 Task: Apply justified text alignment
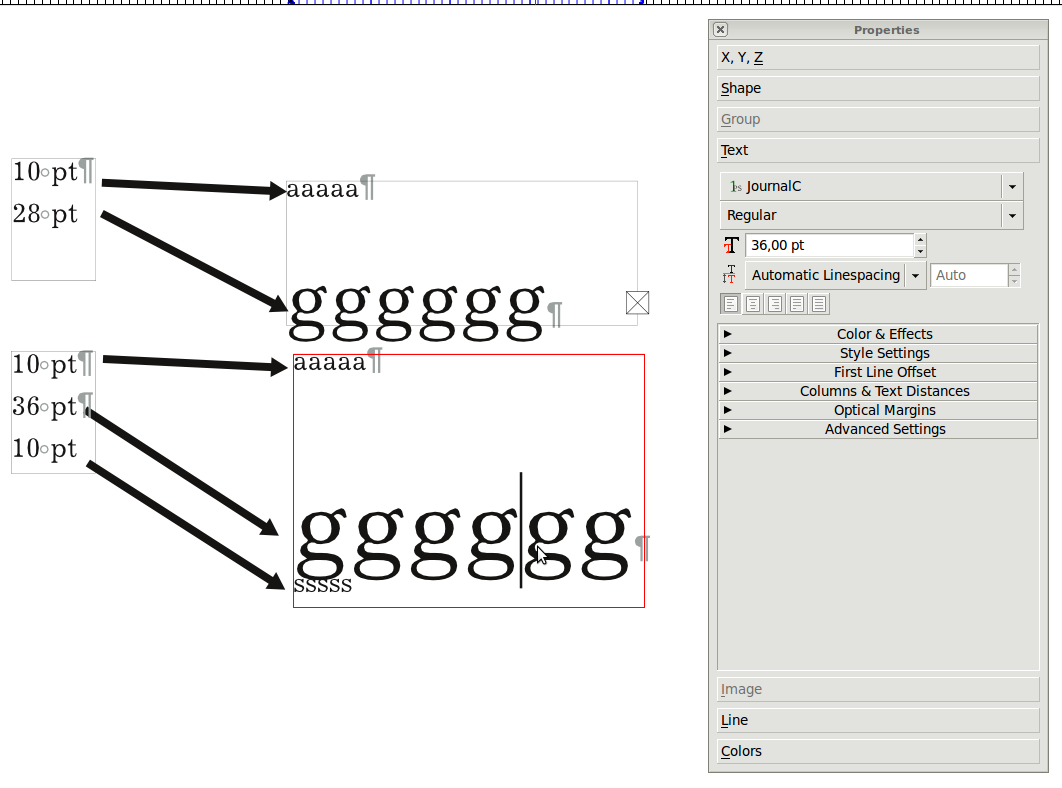coord(797,304)
